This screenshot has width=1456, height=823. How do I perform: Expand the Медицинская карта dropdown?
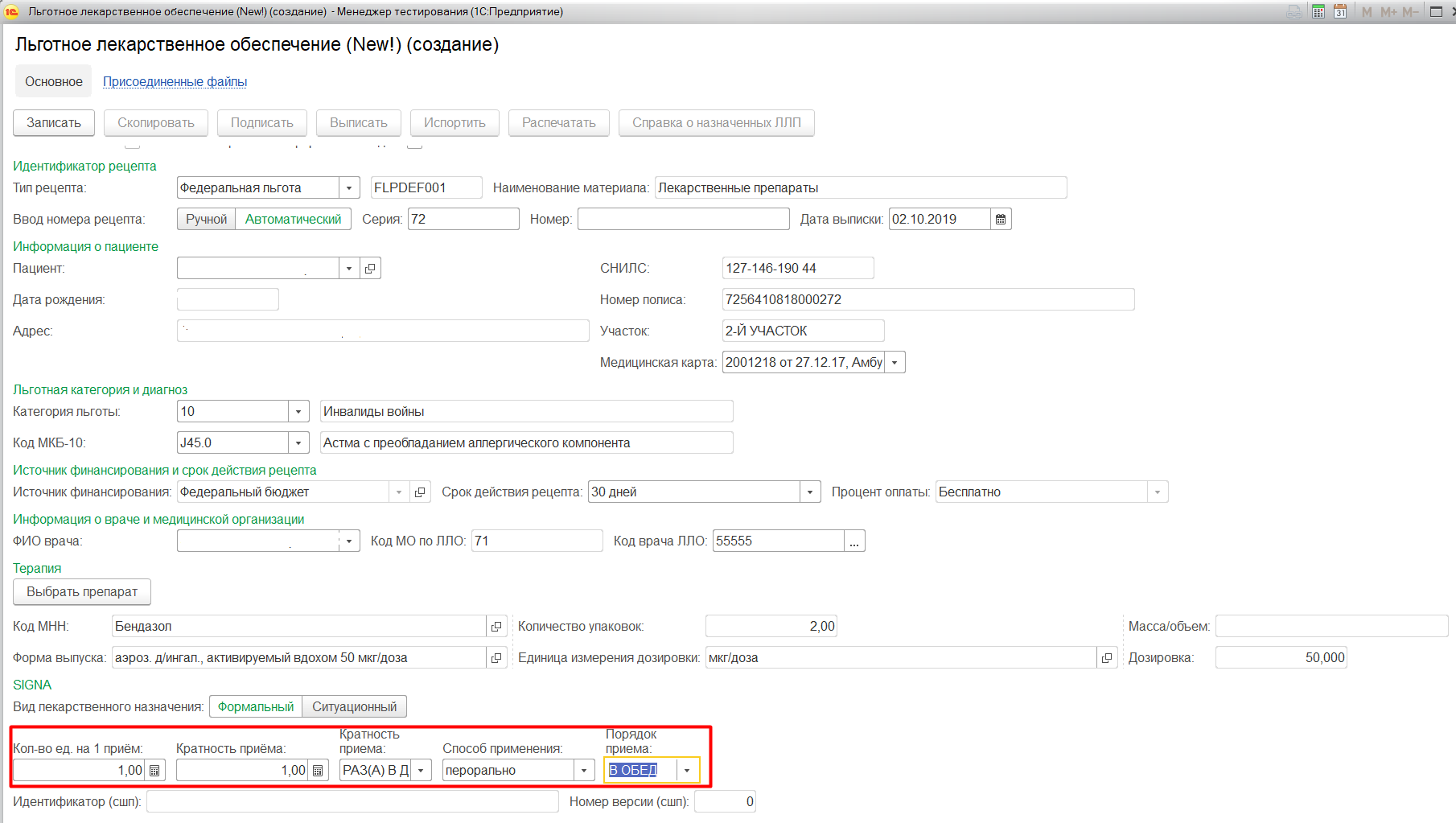point(895,362)
